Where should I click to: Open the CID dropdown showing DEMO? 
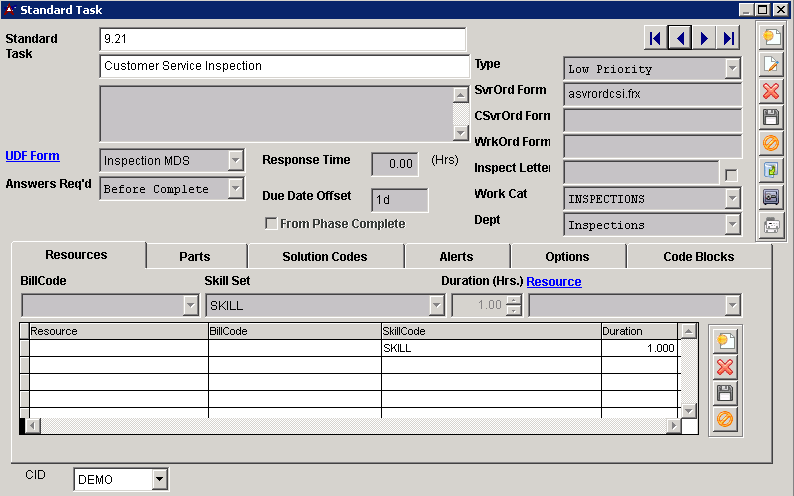tap(158, 480)
